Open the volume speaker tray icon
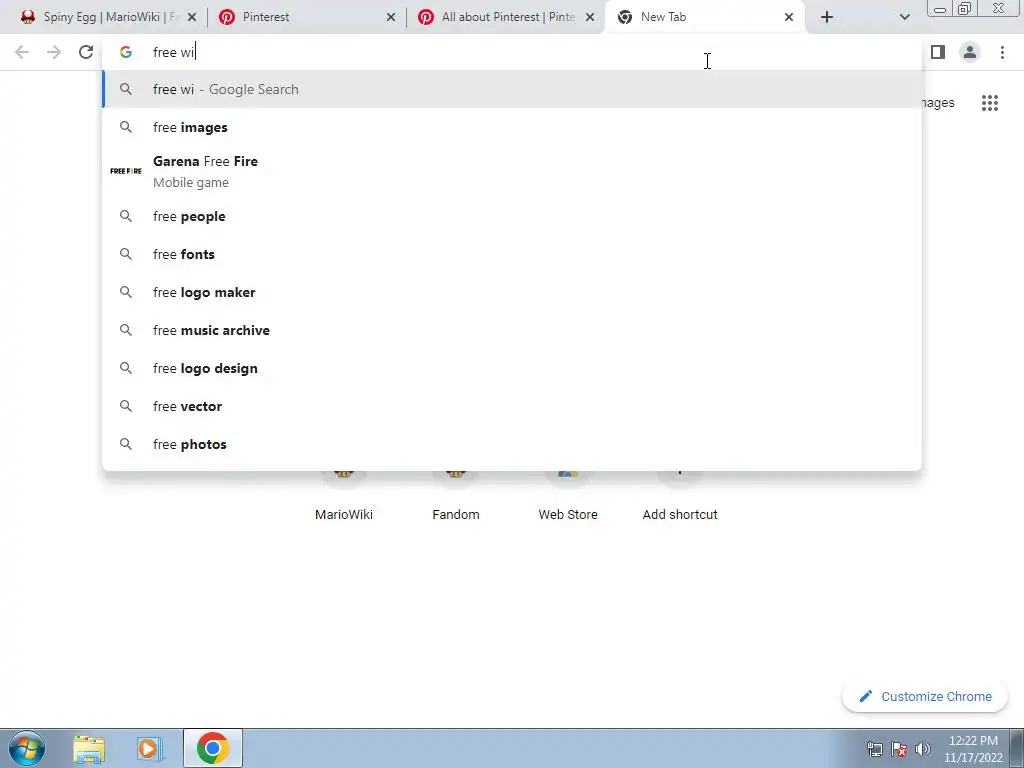This screenshot has width=1024, height=768. 923,749
